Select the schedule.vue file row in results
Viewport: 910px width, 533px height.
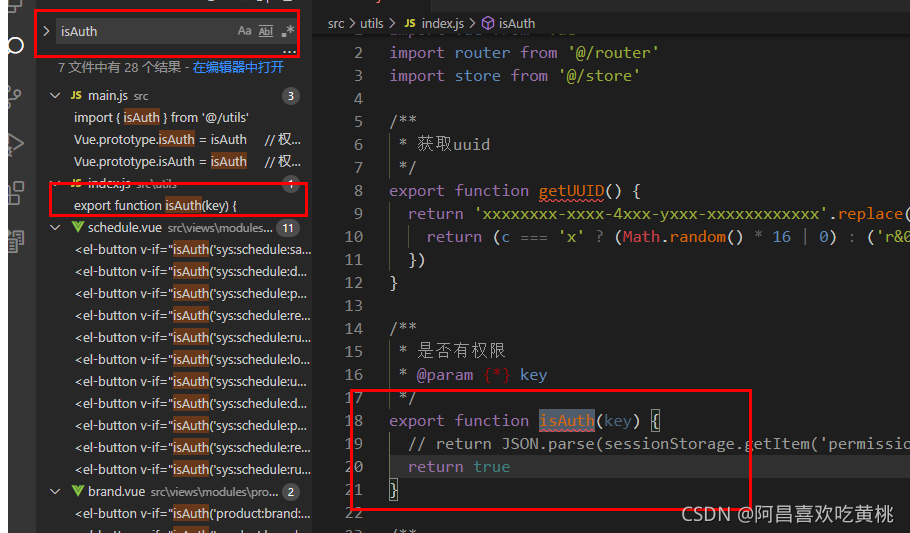pos(174,228)
